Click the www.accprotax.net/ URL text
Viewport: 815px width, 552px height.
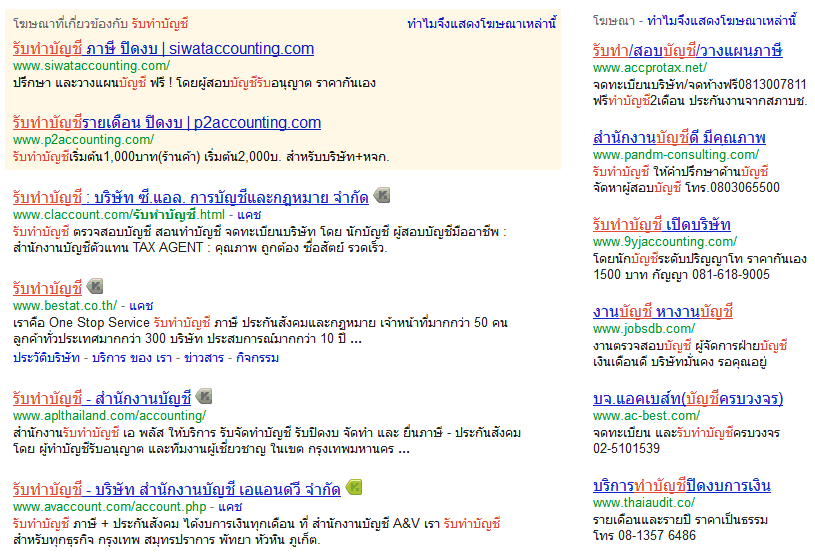650,68
